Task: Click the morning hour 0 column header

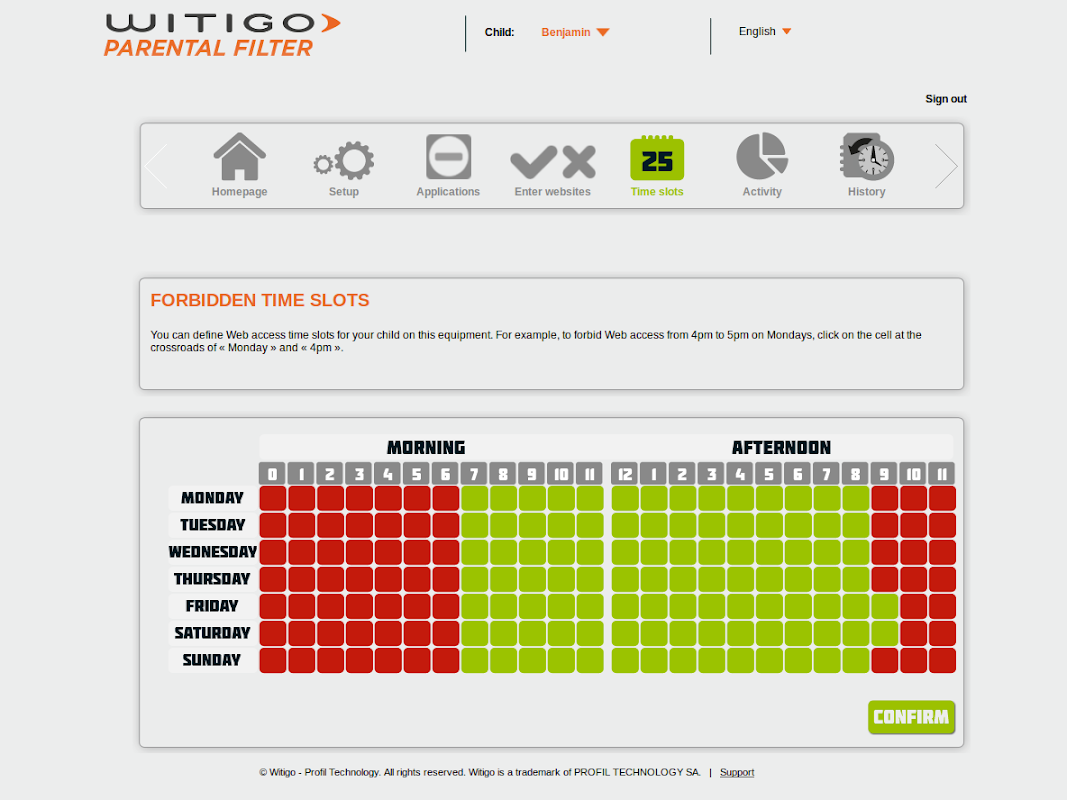Action: pyautogui.click(x=273, y=473)
